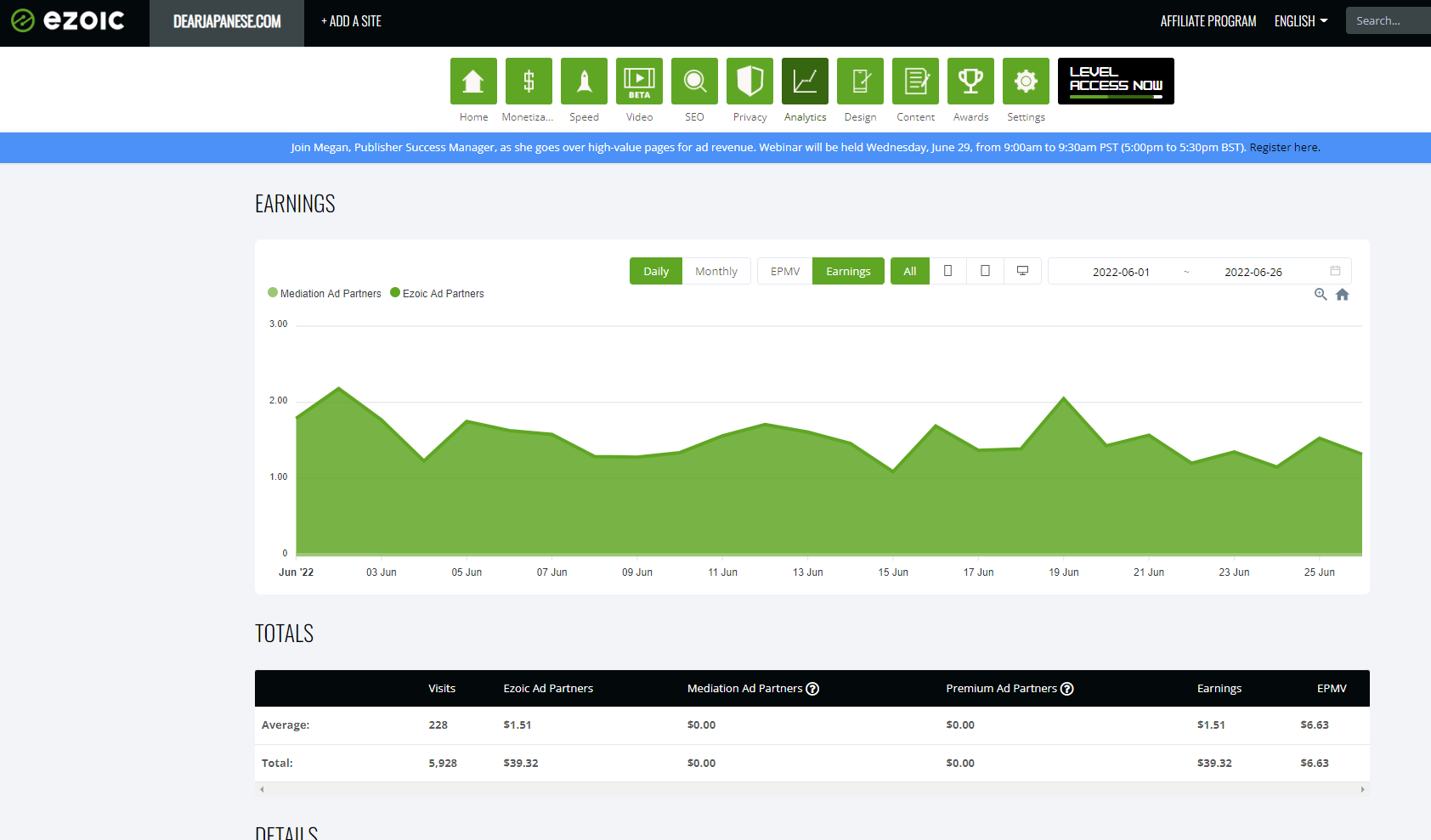Open the Awards trophy icon

pos(970,82)
